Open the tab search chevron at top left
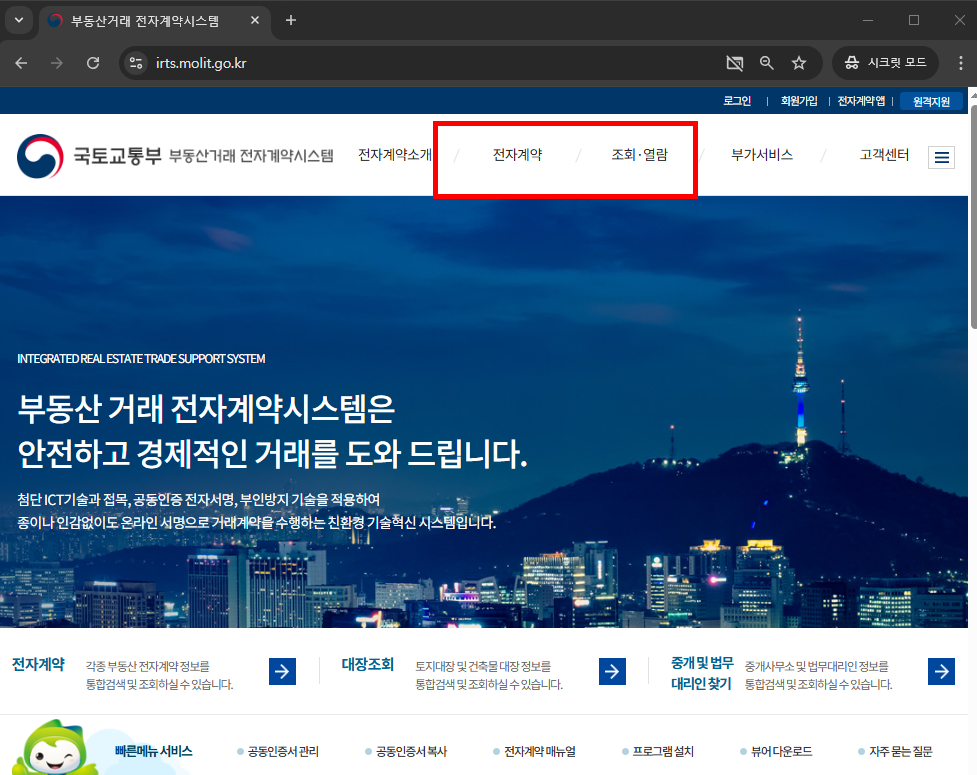This screenshot has width=977, height=775. point(17,20)
